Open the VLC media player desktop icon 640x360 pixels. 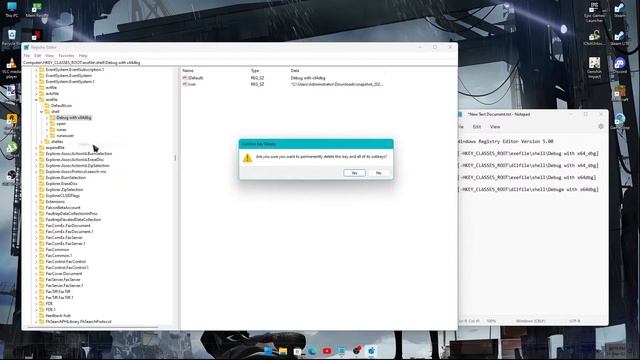click(11, 68)
